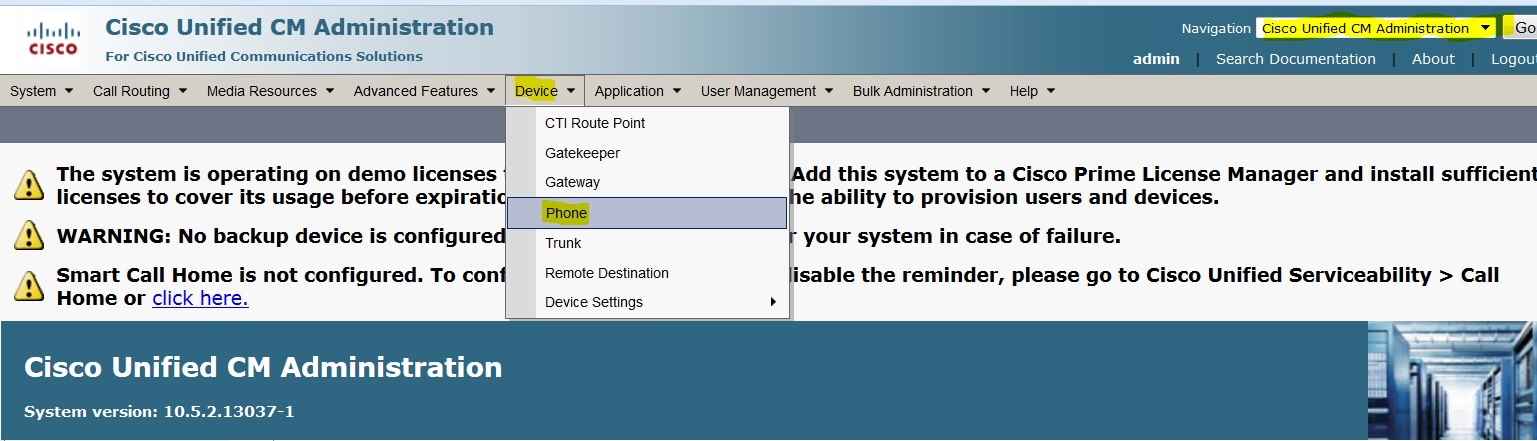Select Gateway from Device menu
This screenshot has width=1537, height=441.
coord(647,182)
